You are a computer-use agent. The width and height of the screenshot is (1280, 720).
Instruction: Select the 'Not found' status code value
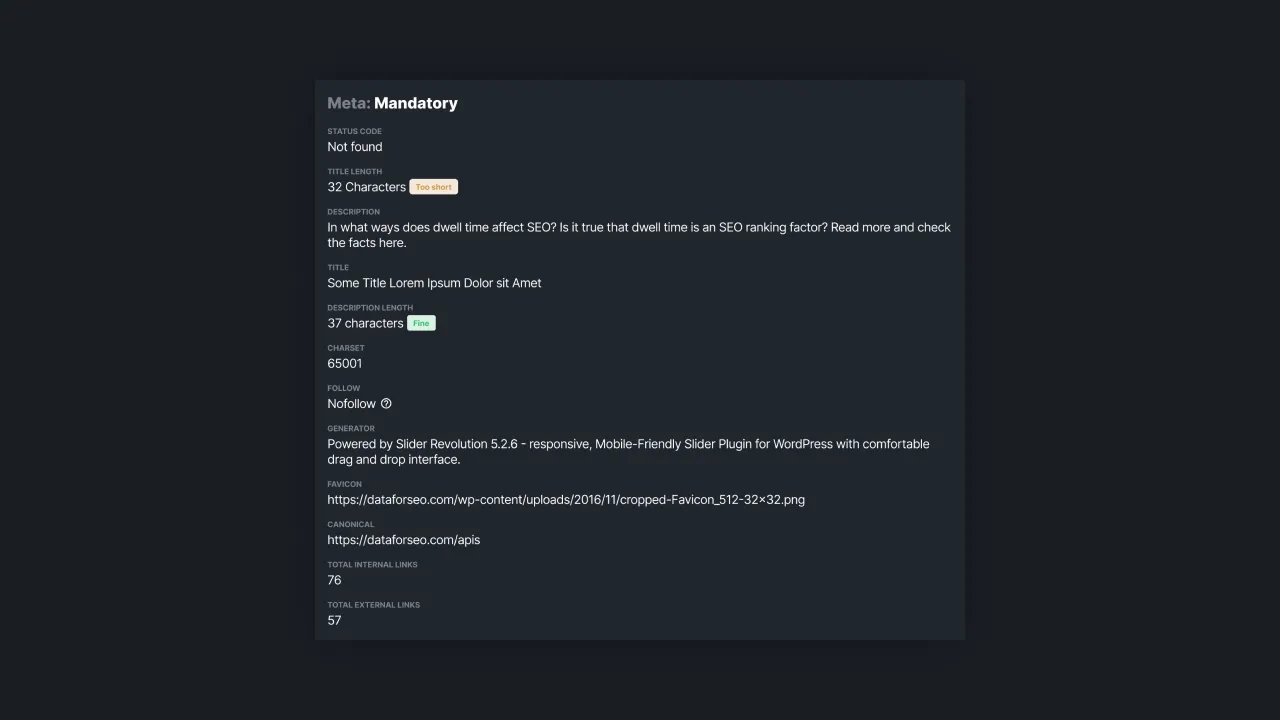coord(355,147)
